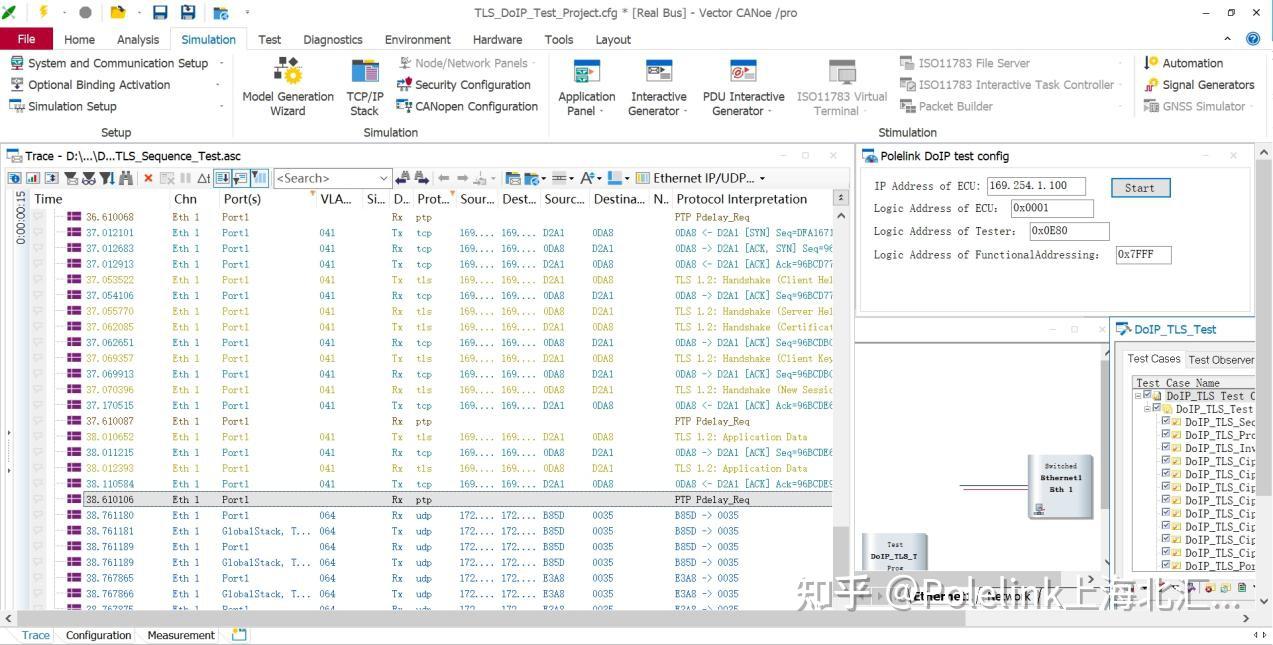Collapse the DoIP_TLS_Test tree node

pos(1147,409)
